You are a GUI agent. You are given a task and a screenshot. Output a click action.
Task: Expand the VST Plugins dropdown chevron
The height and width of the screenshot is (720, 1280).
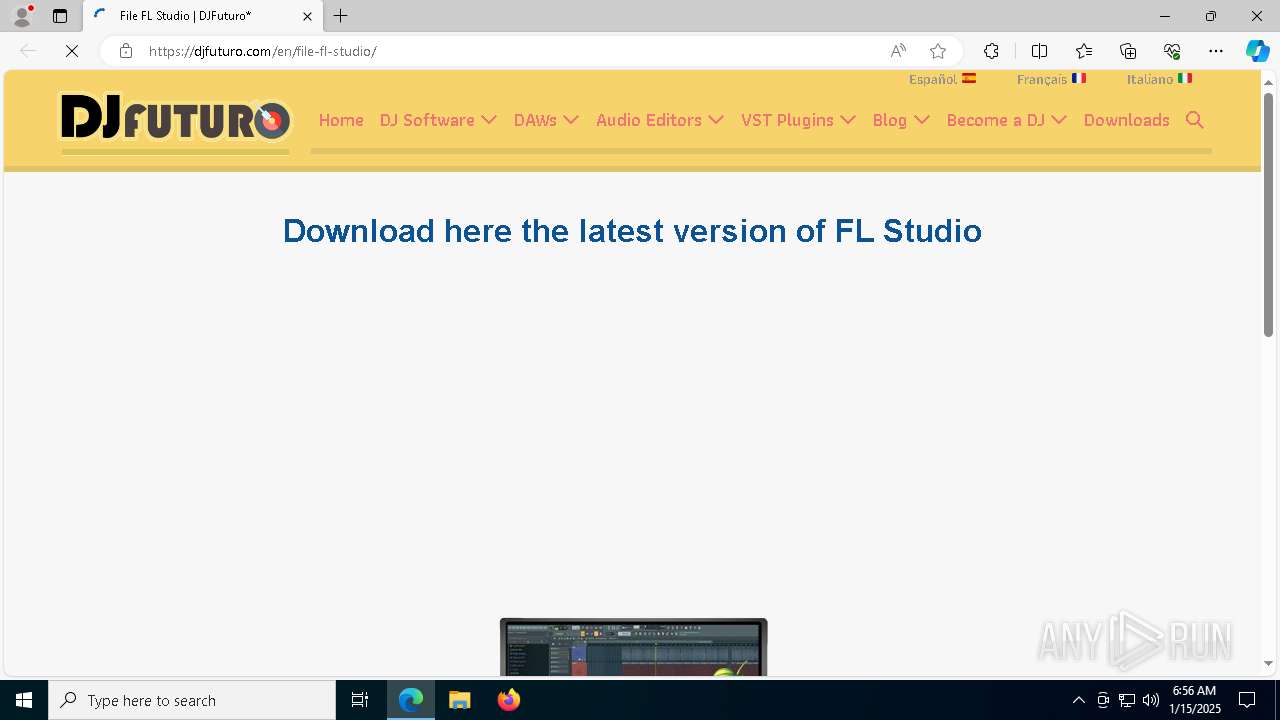coord(848,120)
